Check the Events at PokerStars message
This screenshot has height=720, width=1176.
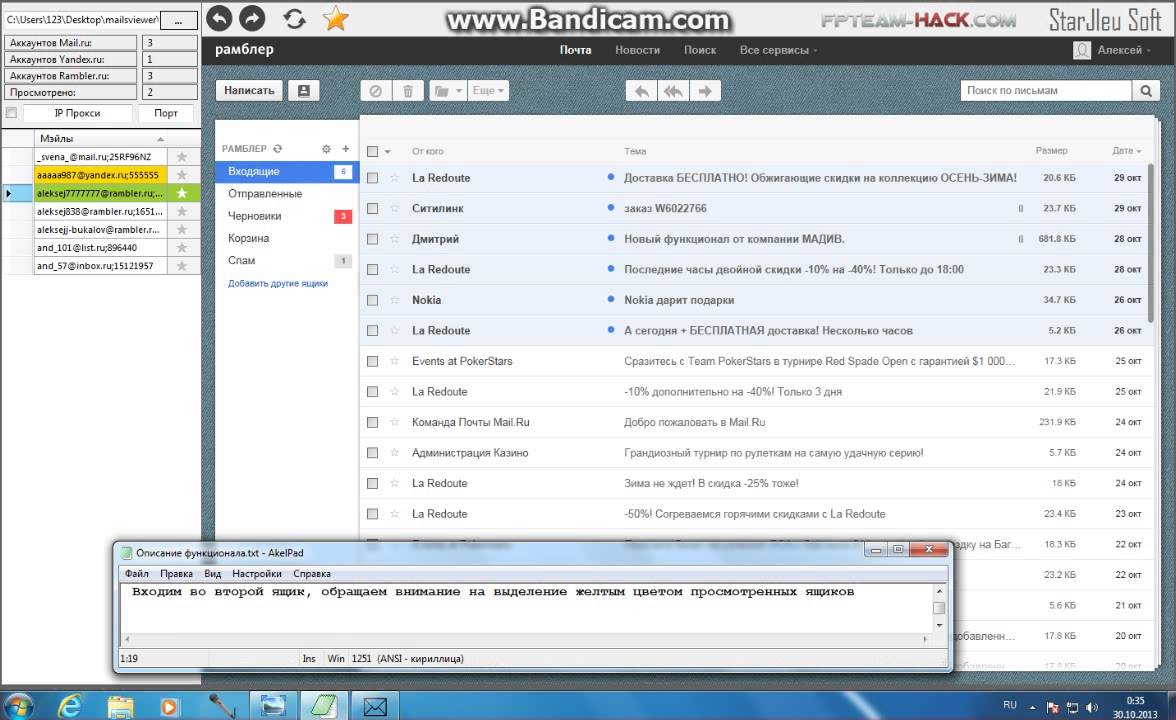point(373,362)
